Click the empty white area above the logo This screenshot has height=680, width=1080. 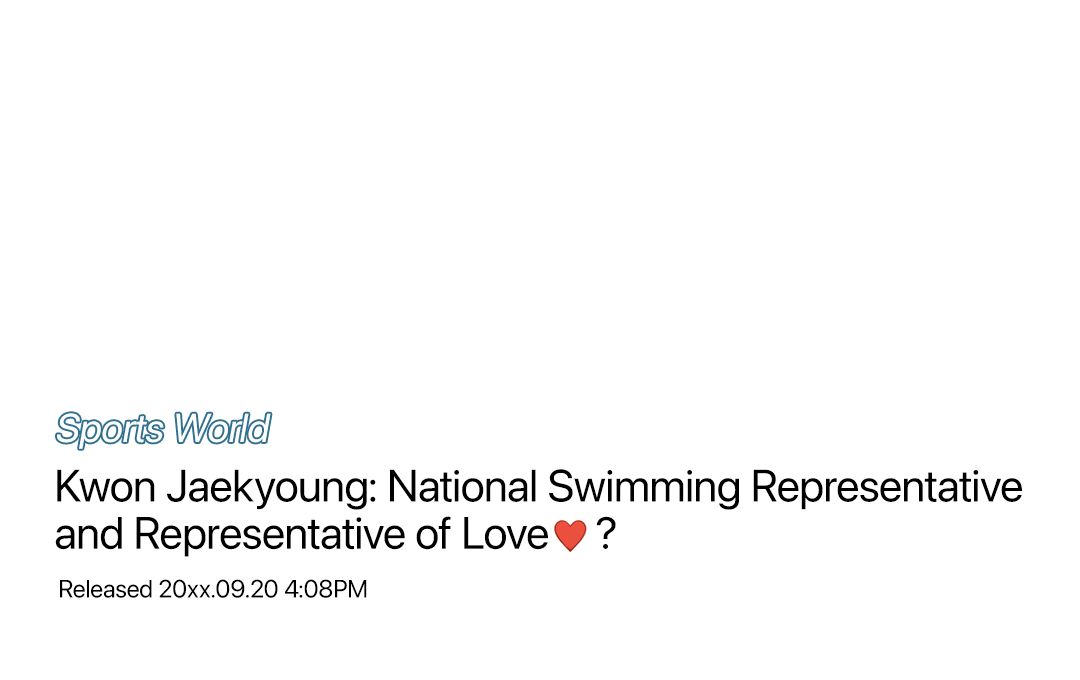[540, 200]
